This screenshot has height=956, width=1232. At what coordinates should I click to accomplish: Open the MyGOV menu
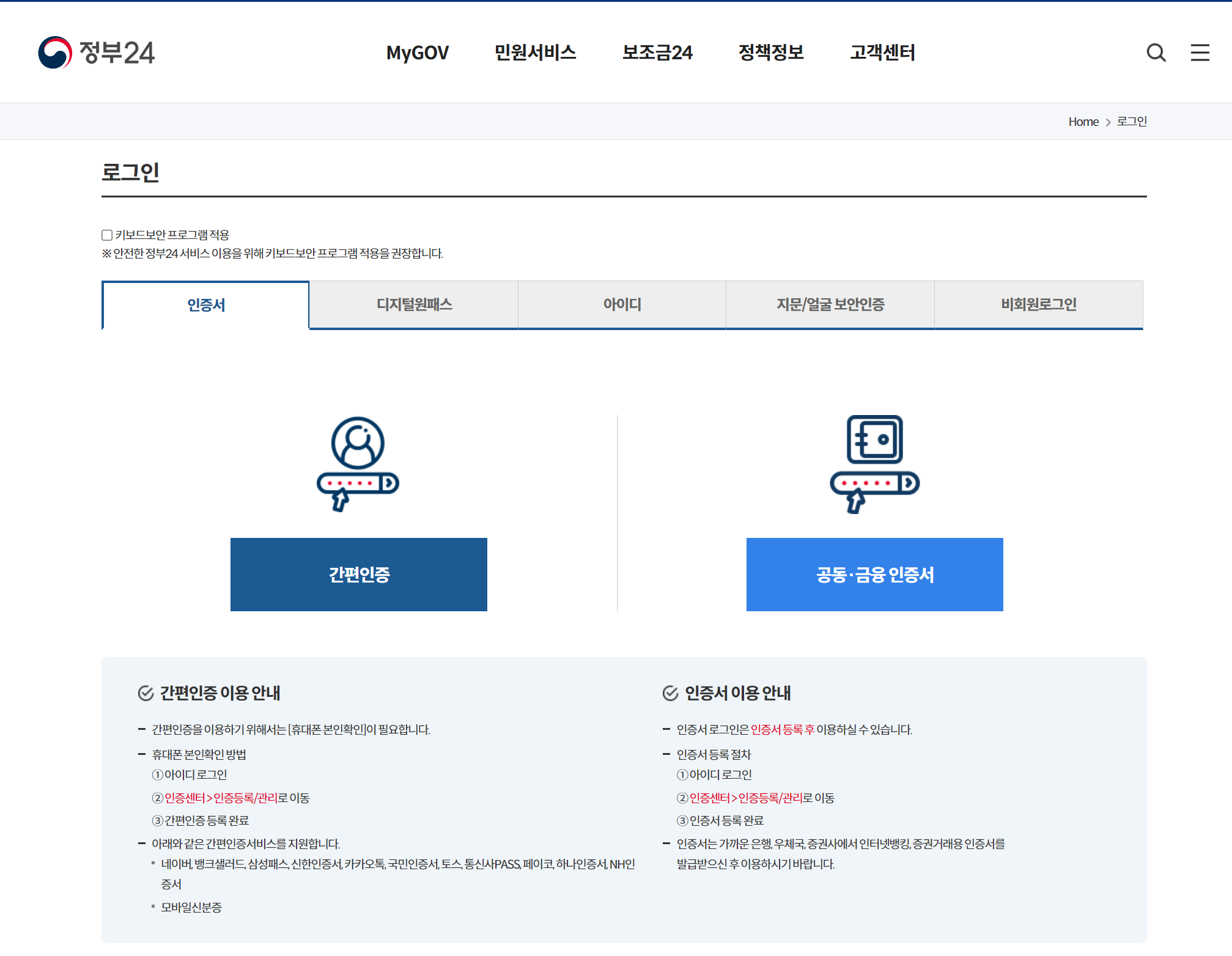pos(418,53)
